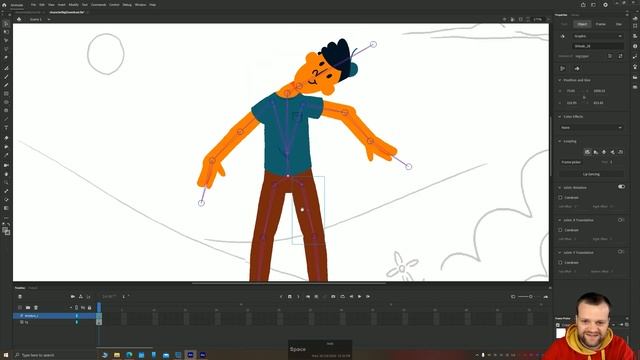The width and height of the screenshot is (640, 360).
Task: Collapse the Looping section
Action: coord(560,141)
